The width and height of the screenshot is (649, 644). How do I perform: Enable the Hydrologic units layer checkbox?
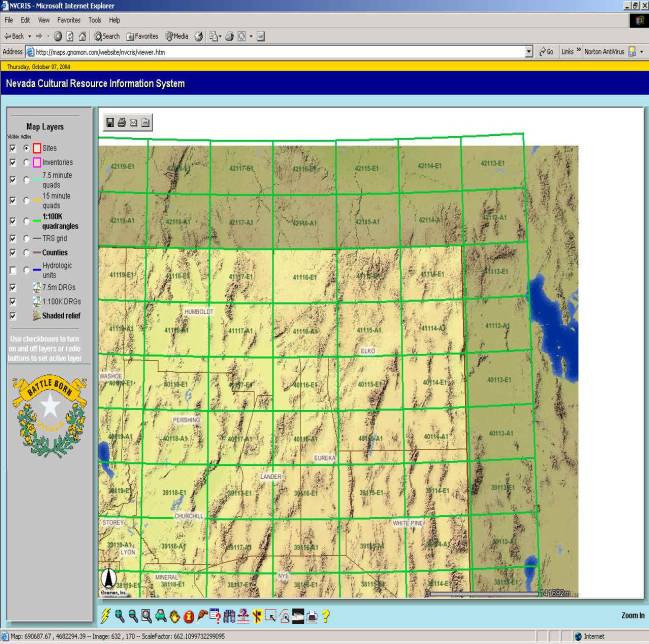[12, 270]
